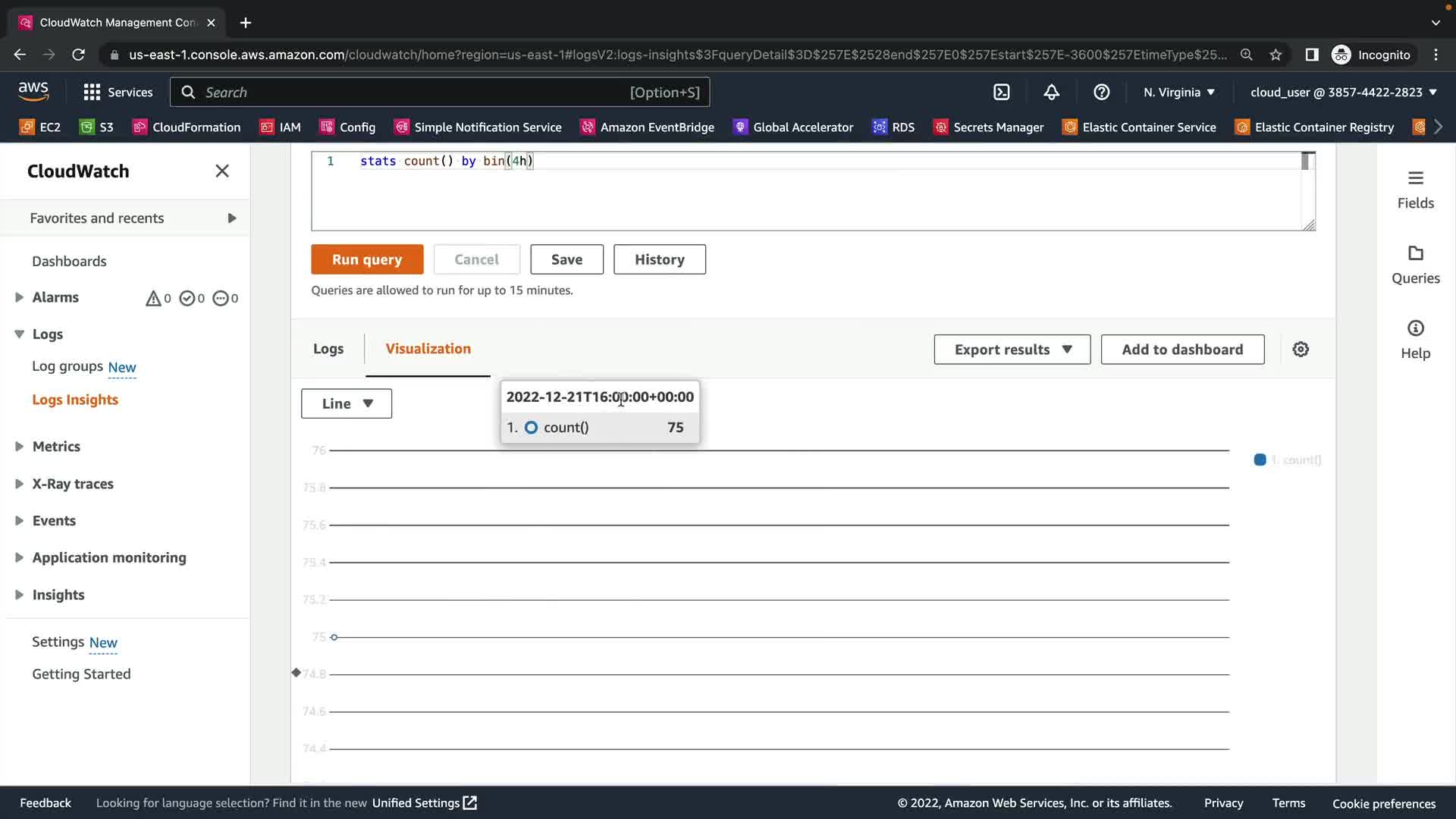Open the Export results dropdown

(x=1012, y=350)
